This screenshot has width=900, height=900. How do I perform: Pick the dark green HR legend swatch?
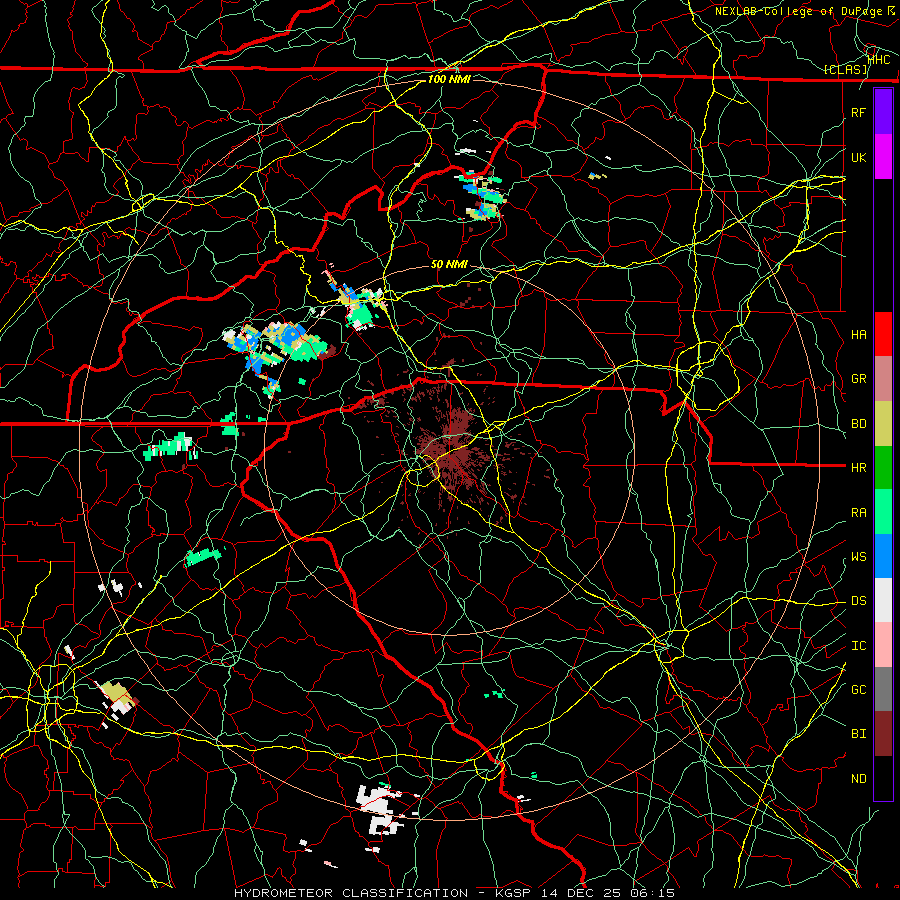883,467
